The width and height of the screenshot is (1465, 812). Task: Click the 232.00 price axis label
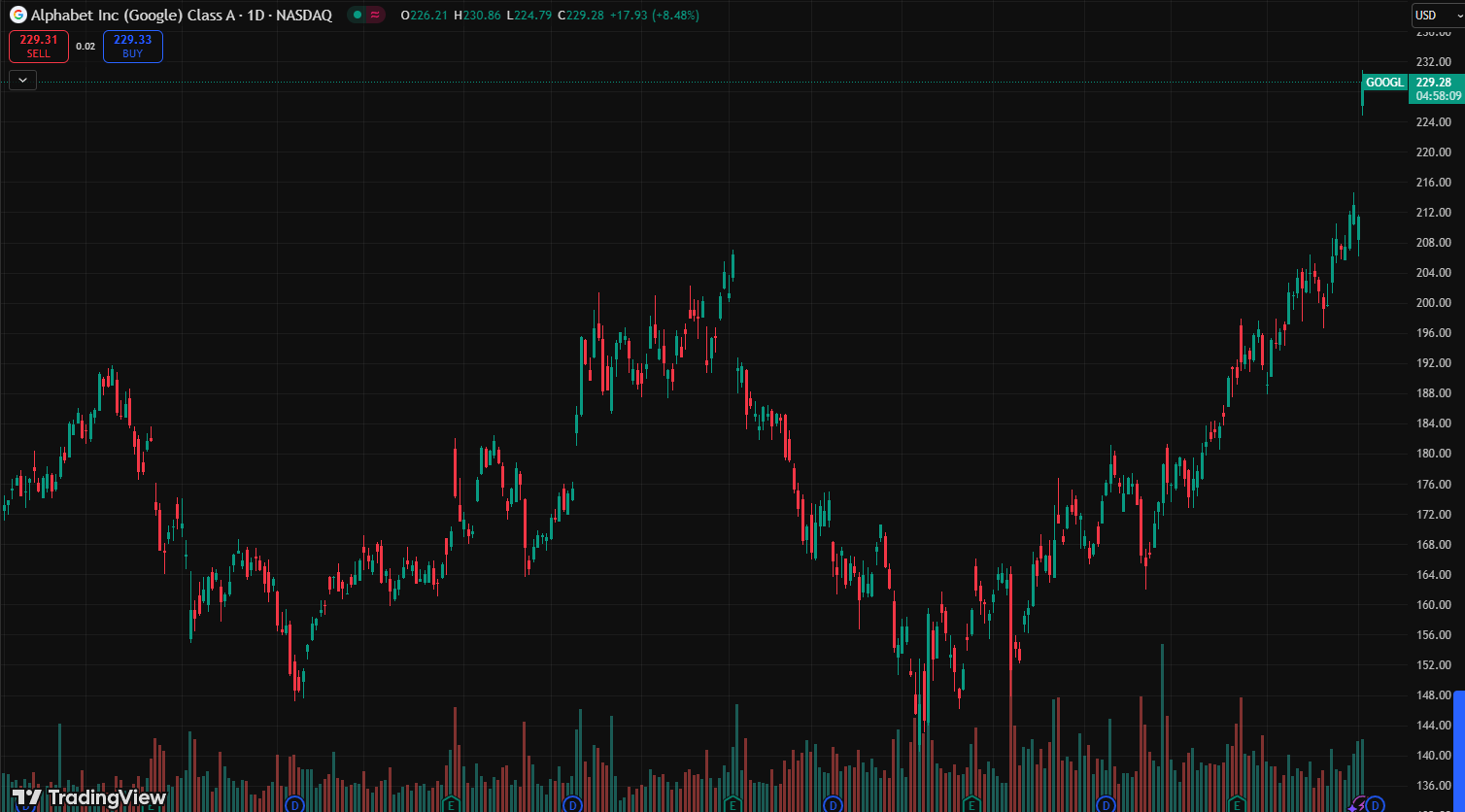coord(1433,62)
